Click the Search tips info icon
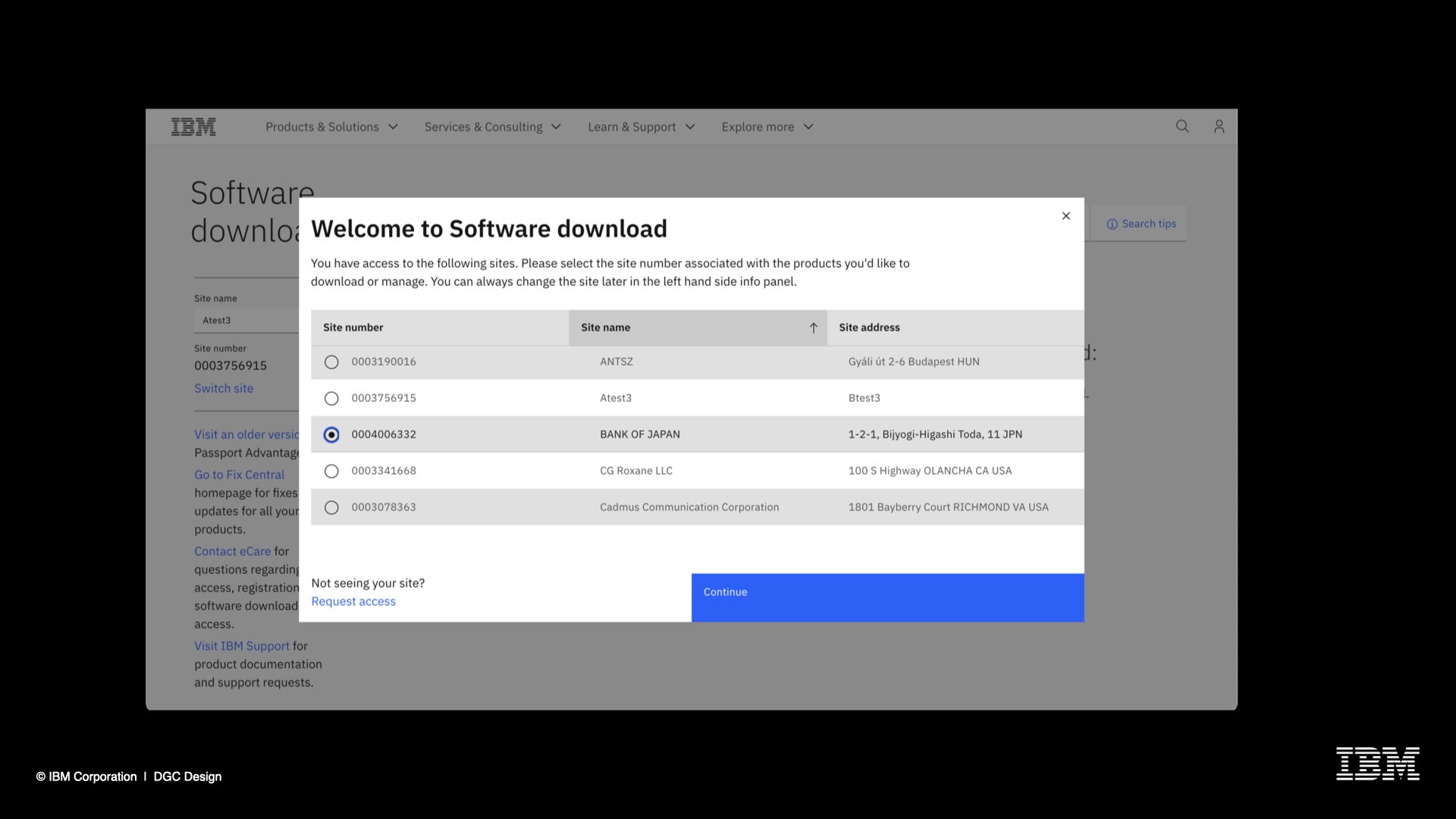Viewport: 1456px width, 819px height. click(1112, 224)
